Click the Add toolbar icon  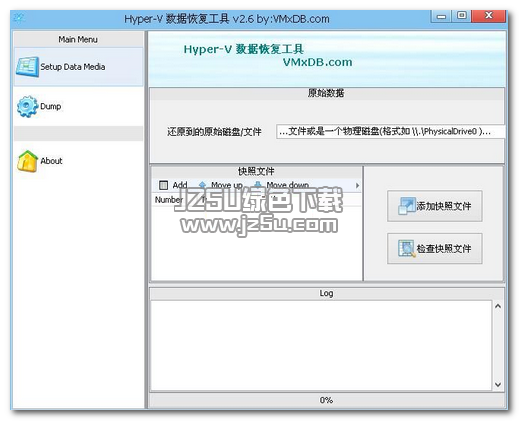pos(163,185)
